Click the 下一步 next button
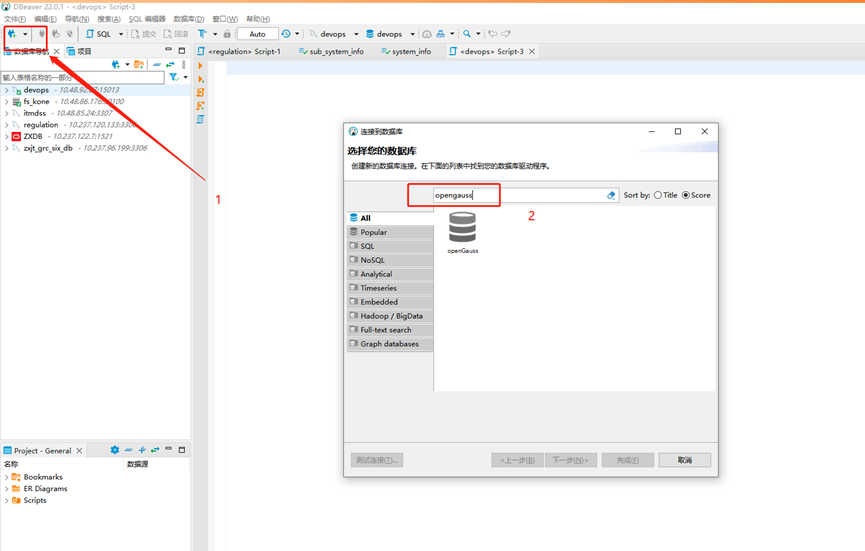The height and width of the screenshot is (551, 865). (571, 460)
